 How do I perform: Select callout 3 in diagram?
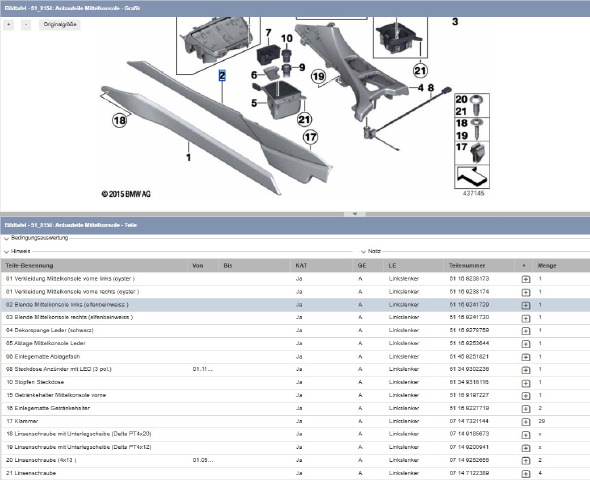455,22
